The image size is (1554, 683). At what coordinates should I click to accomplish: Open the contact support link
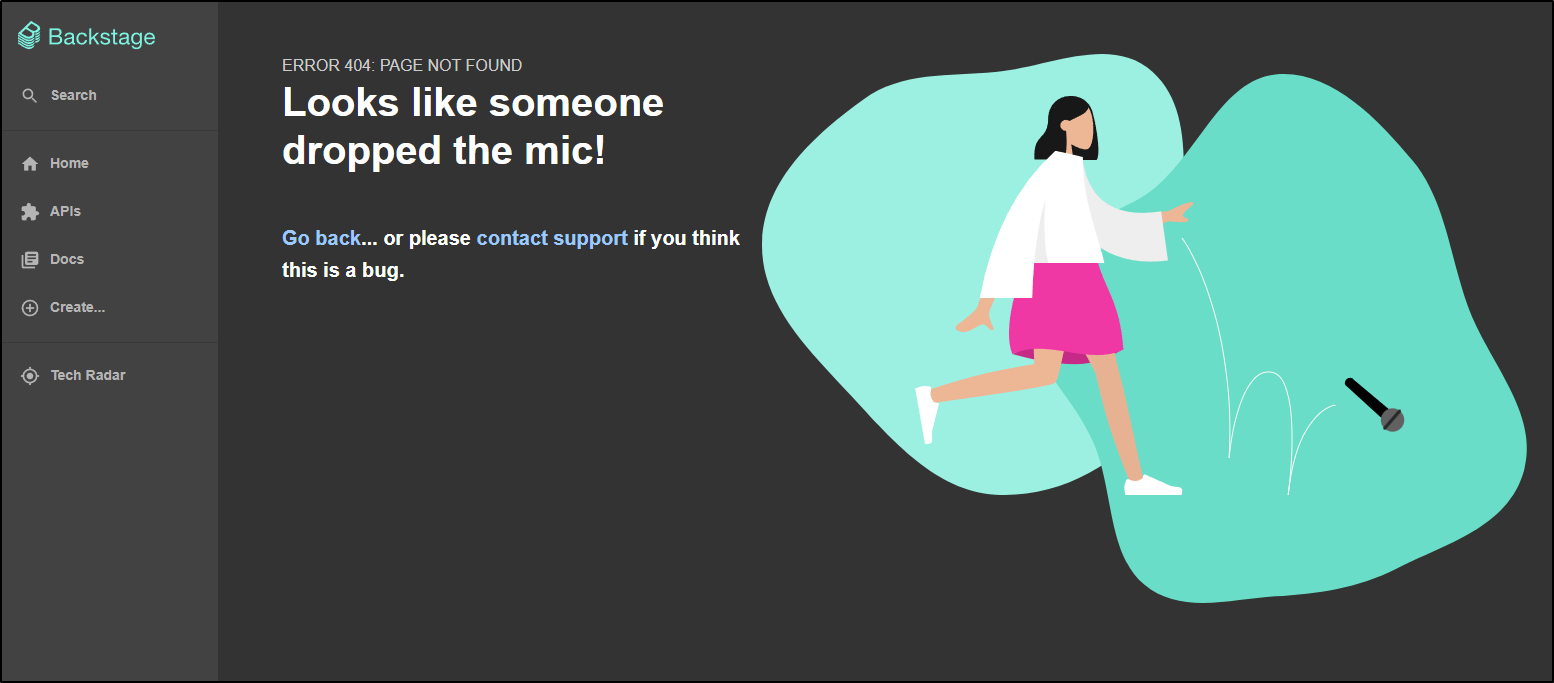tap(552, 238)
